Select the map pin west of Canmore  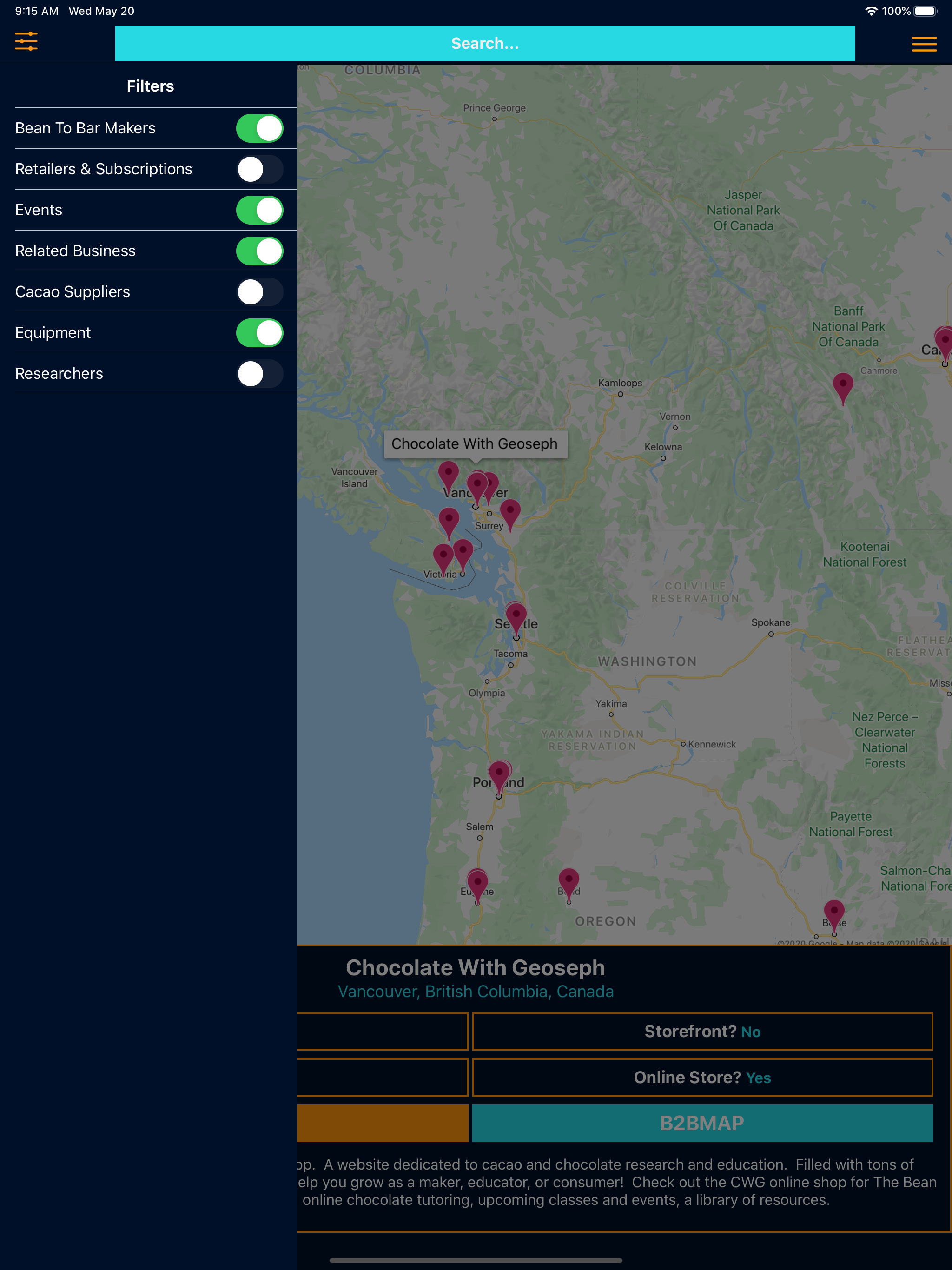pos(842,389)
